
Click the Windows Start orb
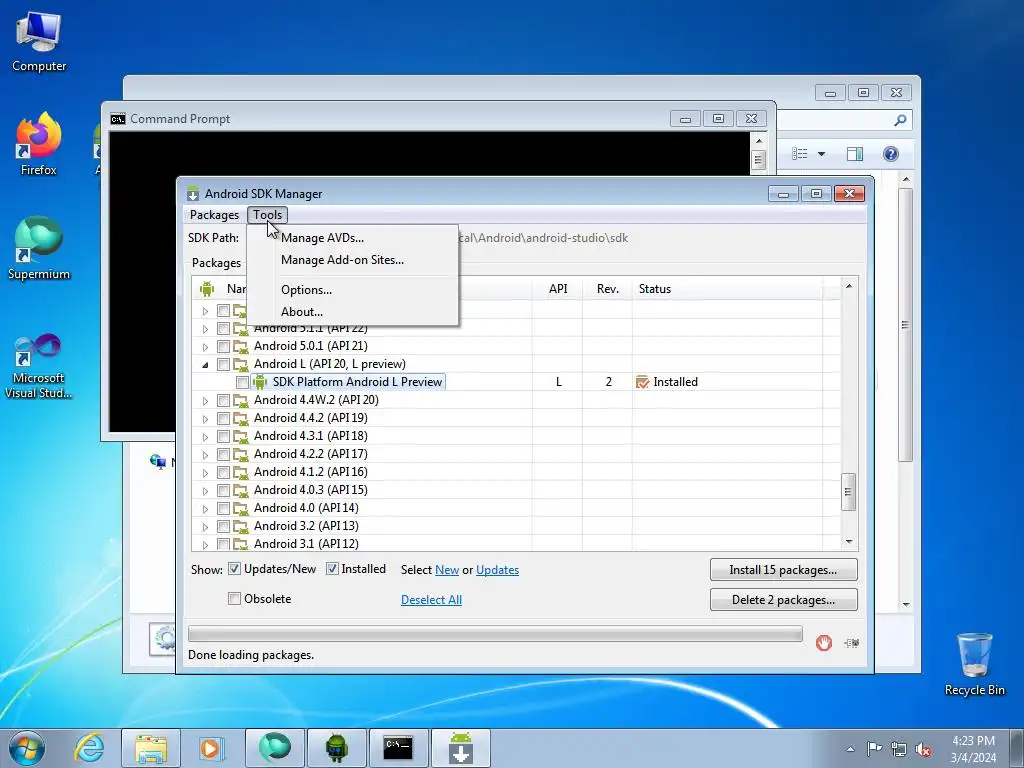(x=27, y=748)
